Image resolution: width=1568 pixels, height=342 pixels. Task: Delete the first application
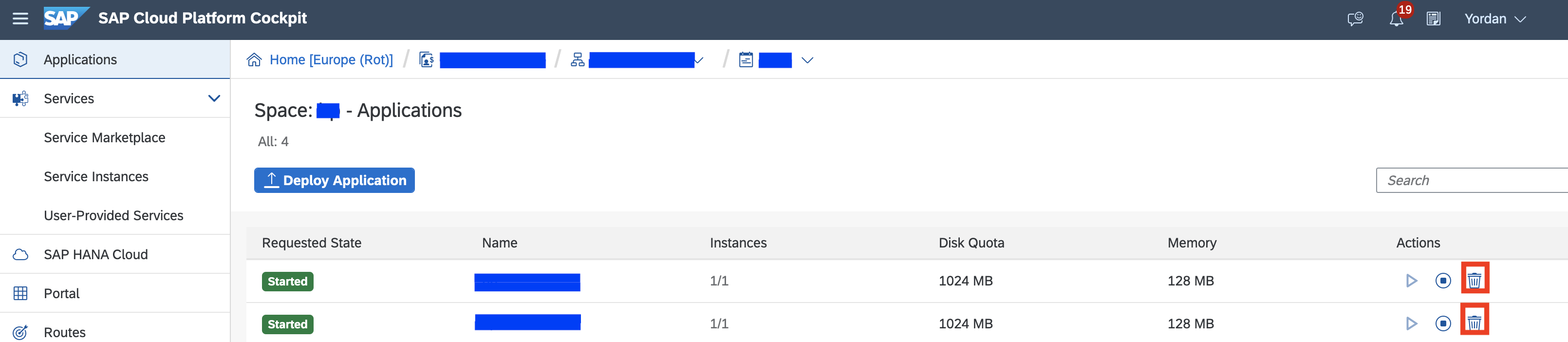[1475, 281]
